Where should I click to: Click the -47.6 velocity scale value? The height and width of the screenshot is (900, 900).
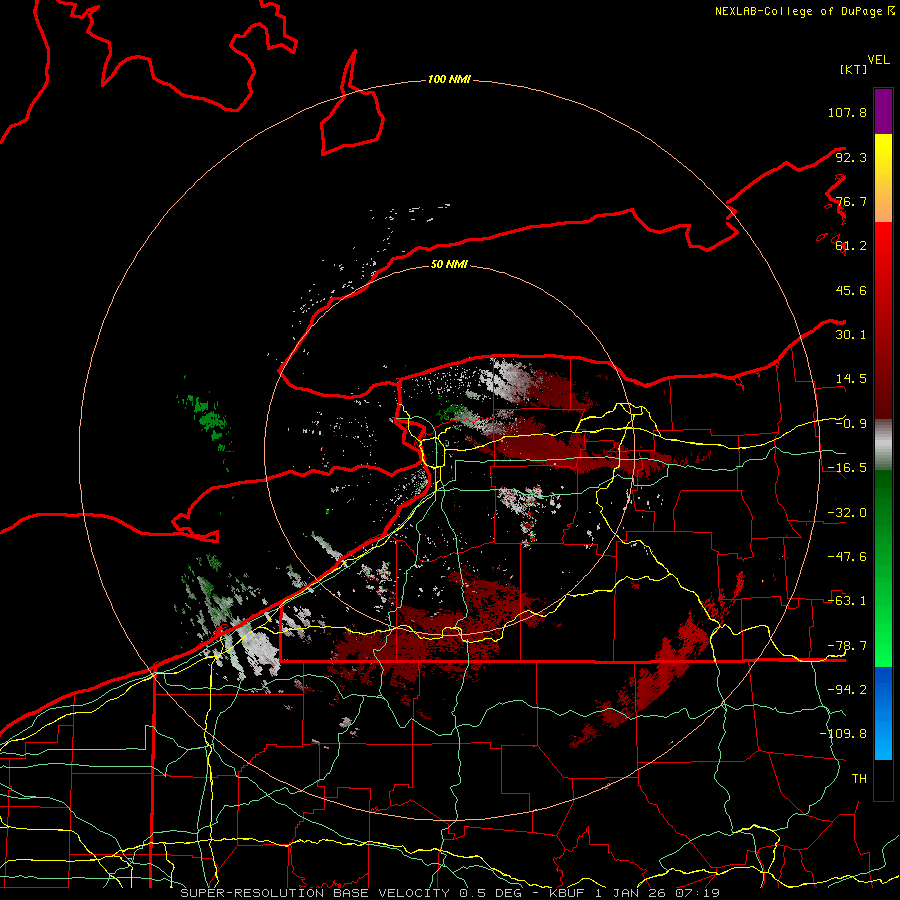pos(847,557)
